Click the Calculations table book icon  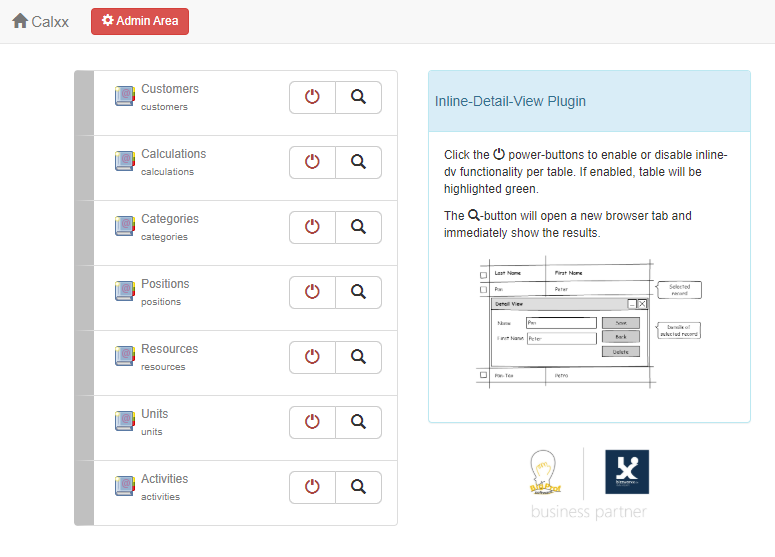(125, 161)
